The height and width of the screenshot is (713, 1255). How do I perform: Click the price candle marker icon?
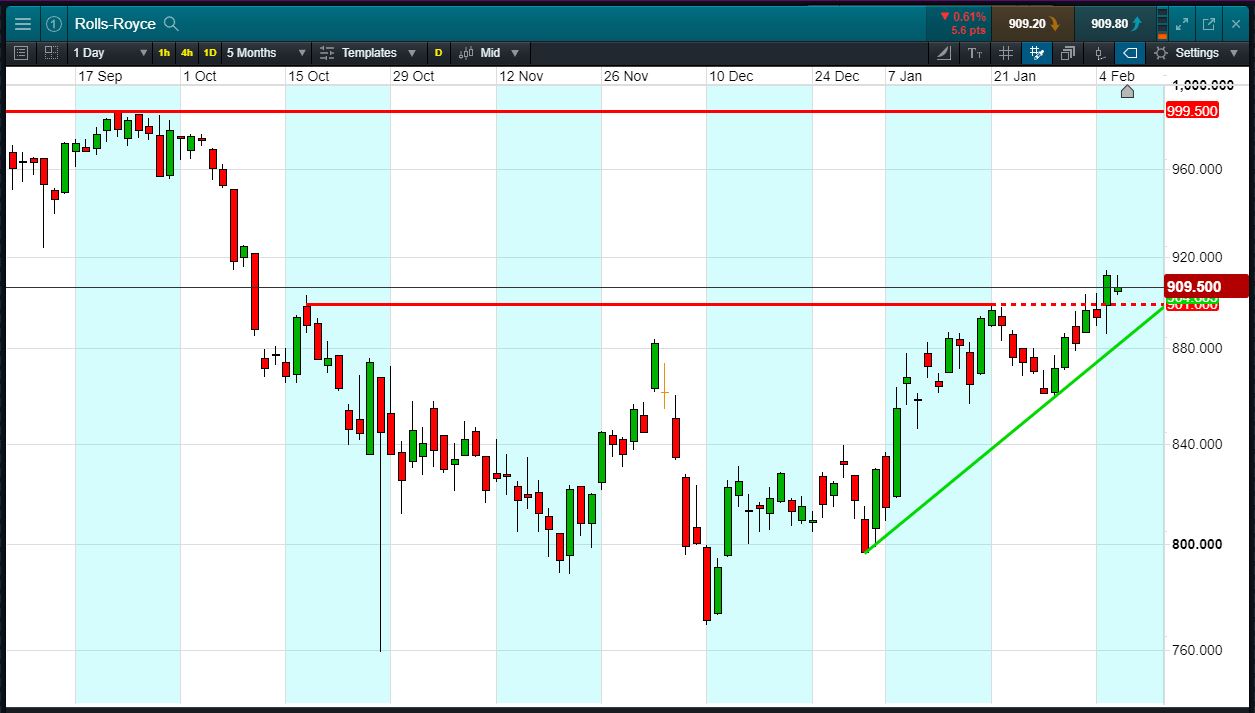point(1099,52)
